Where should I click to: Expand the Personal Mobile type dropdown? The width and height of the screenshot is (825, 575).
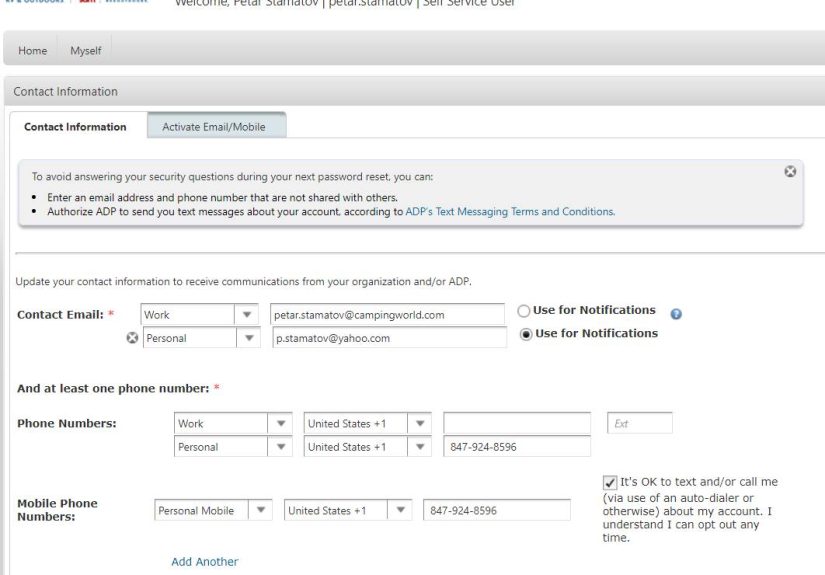coord(261,510)
